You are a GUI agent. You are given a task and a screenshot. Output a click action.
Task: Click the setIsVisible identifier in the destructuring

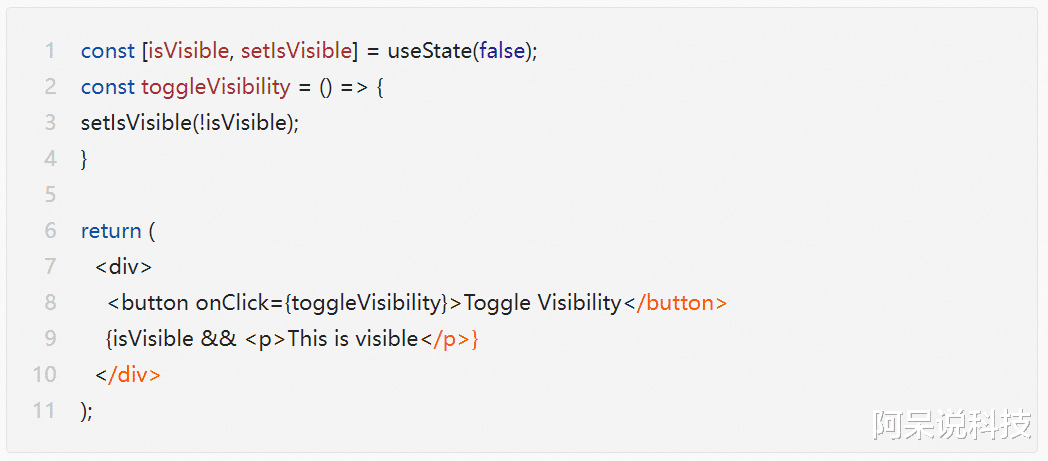[x=296, y=51]
